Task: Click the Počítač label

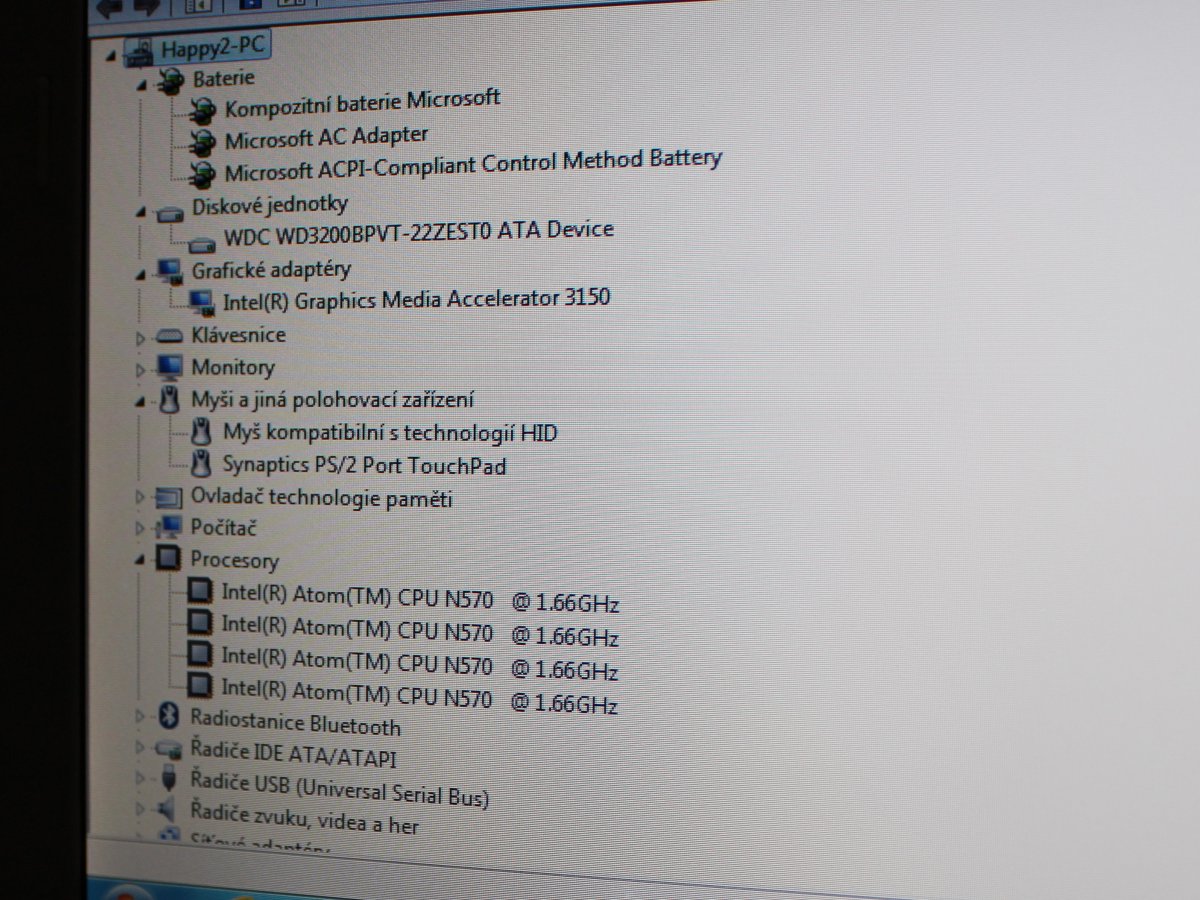Action: (x=223, y=527)
